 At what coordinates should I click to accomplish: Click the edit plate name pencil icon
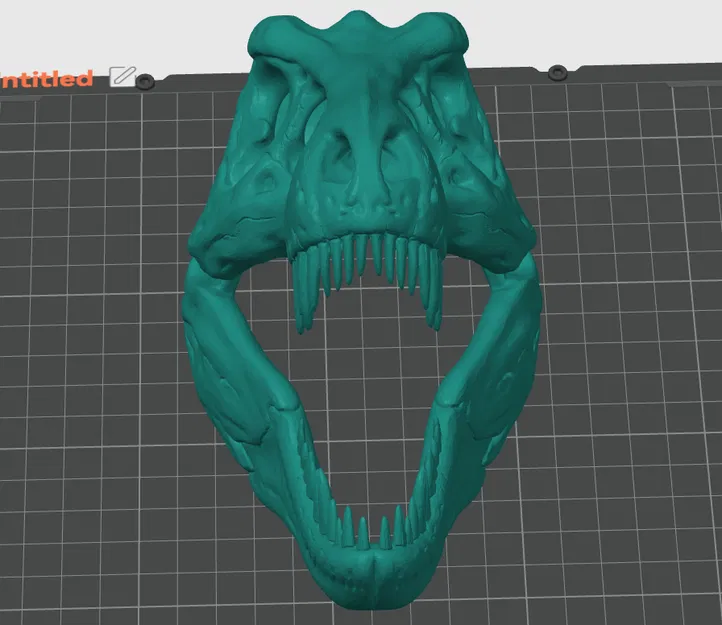(x=123, y=76)
